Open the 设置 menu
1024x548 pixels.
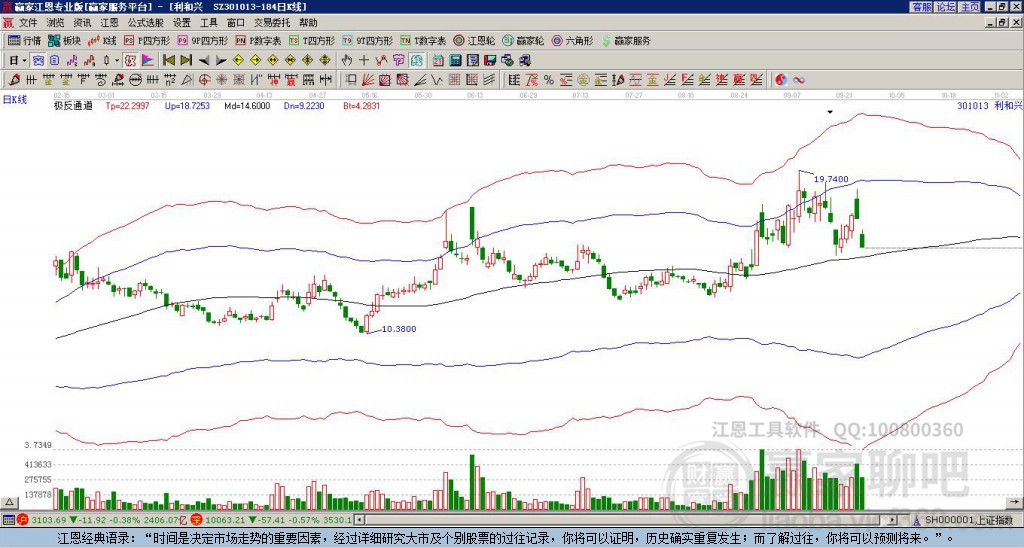click(x=182, y=23)
